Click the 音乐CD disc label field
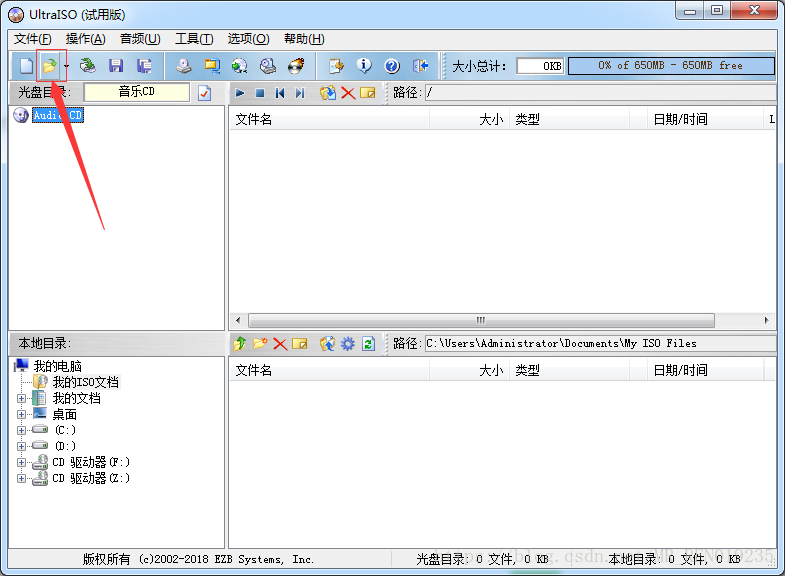The image size is (785, 576). tap(137, 92)
